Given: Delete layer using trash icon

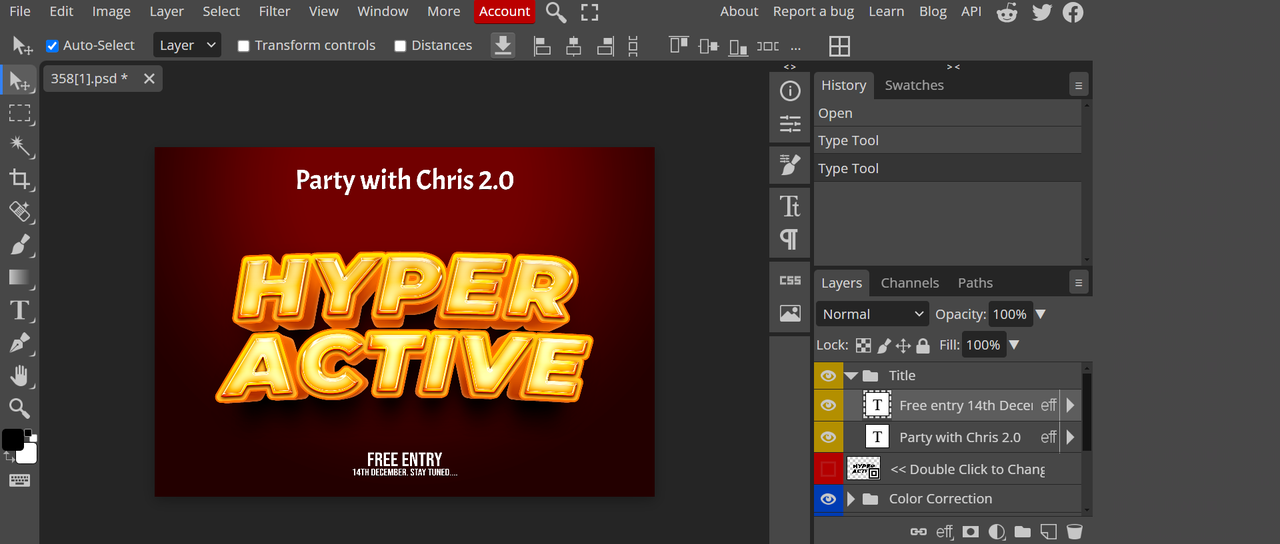Looking at the screenshot, I should pos(1074,532).
